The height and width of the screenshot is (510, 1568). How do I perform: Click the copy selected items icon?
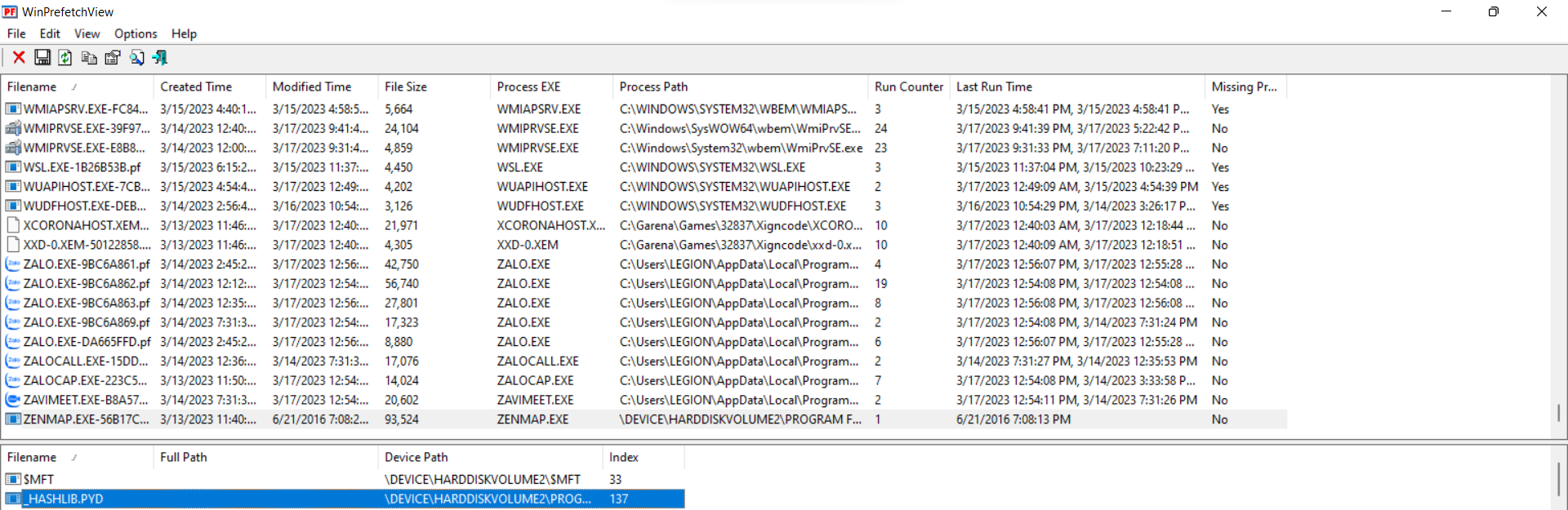tap(89, 57)
